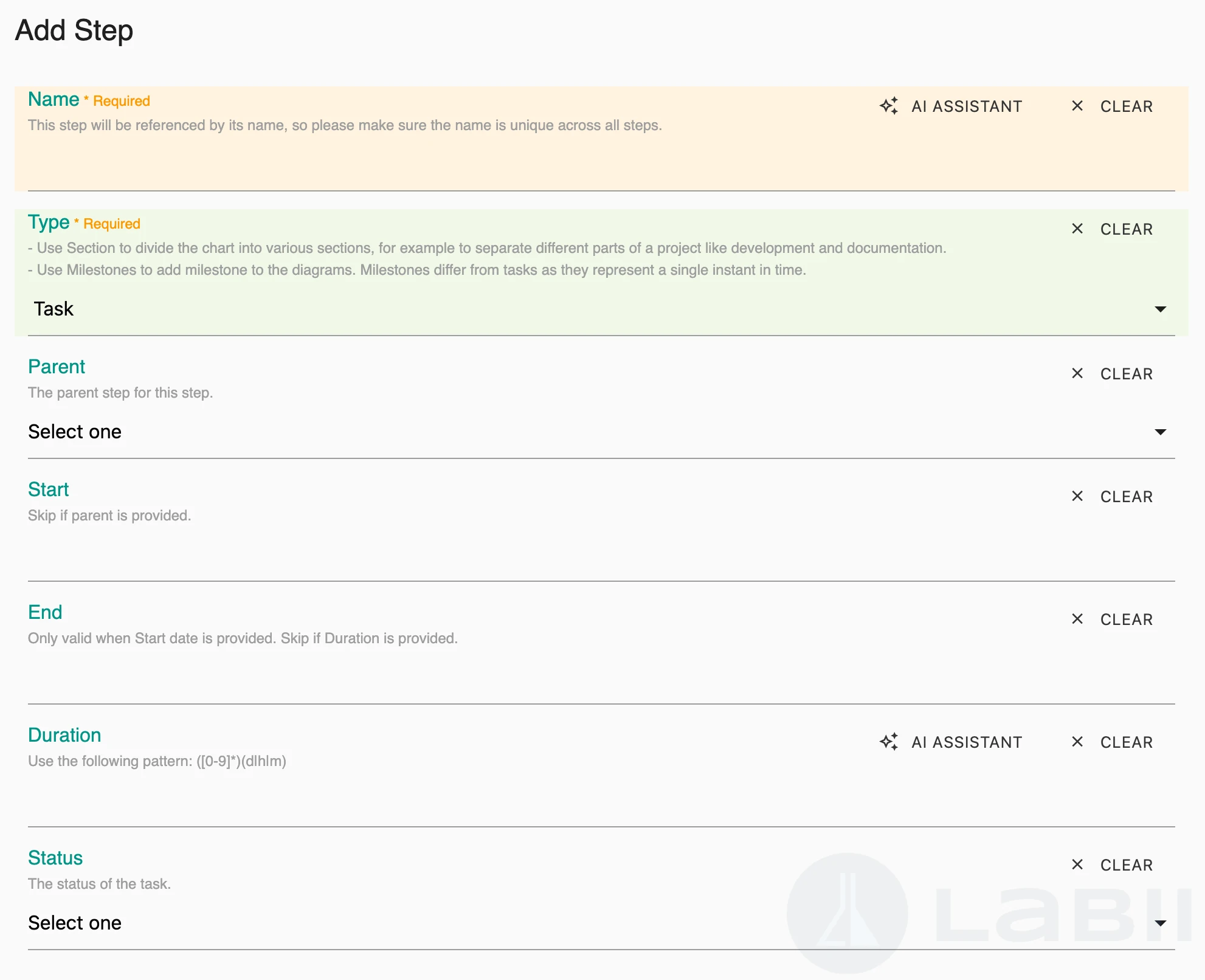Screen dimensions: 1205x980
Task: Click the X icon in Start row
Action: click(1077, 496)
